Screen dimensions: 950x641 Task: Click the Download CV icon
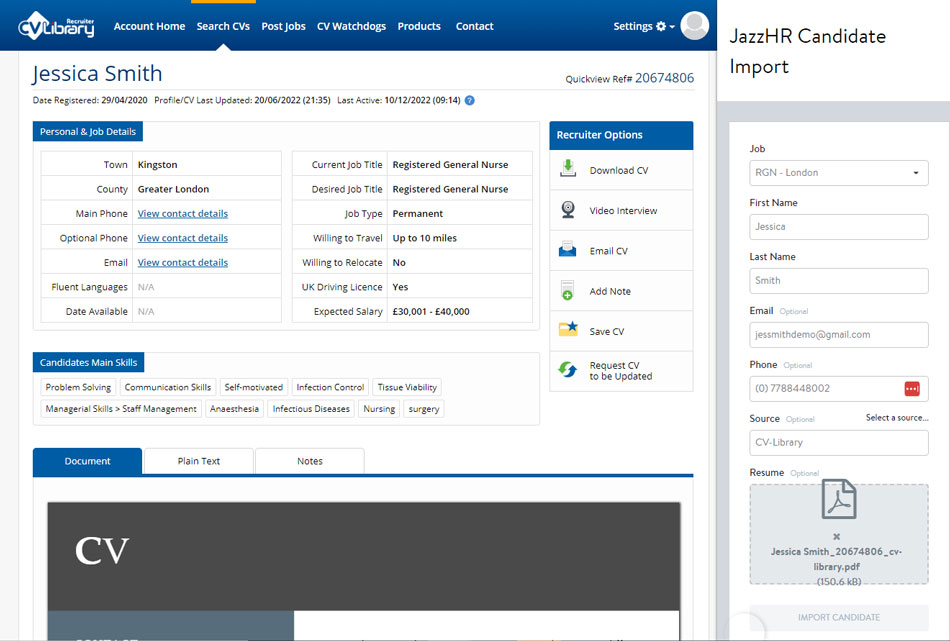[x=568, y=169]
